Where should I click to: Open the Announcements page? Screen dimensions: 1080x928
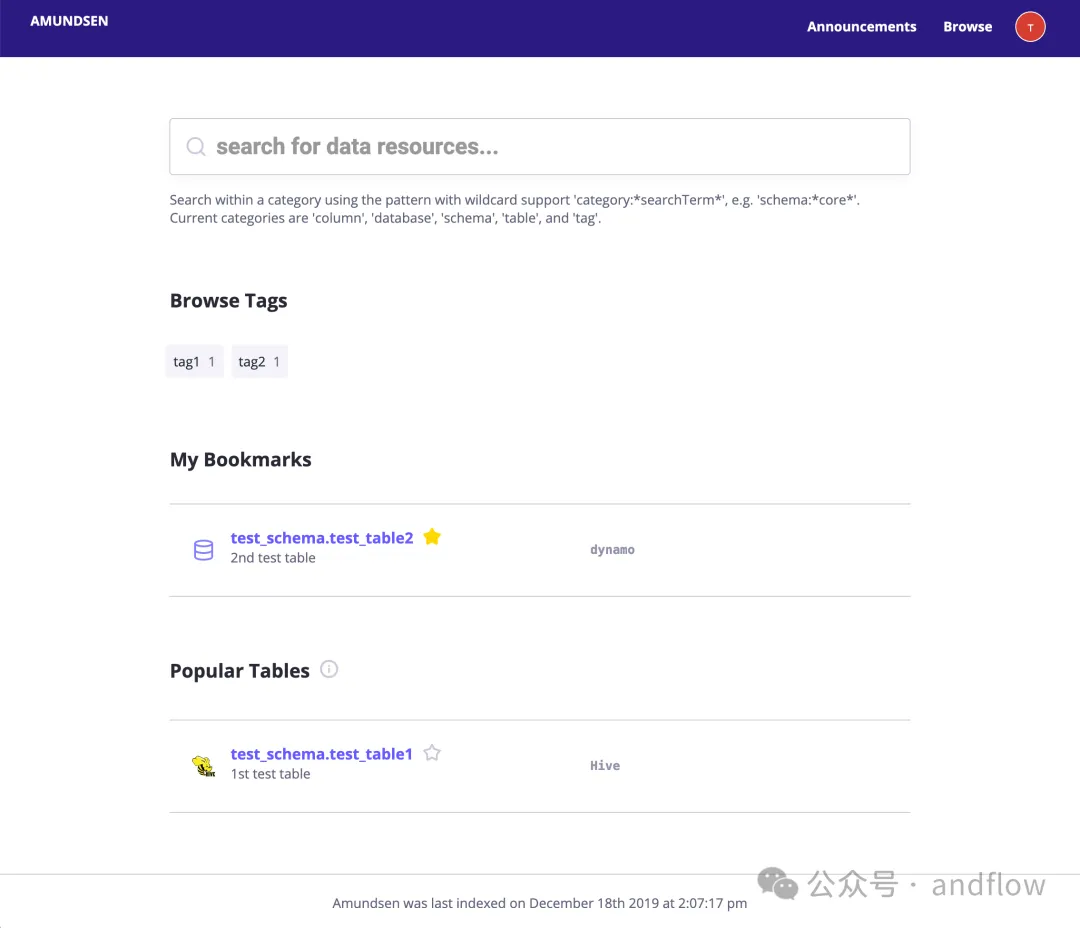(x=861, y=27)
